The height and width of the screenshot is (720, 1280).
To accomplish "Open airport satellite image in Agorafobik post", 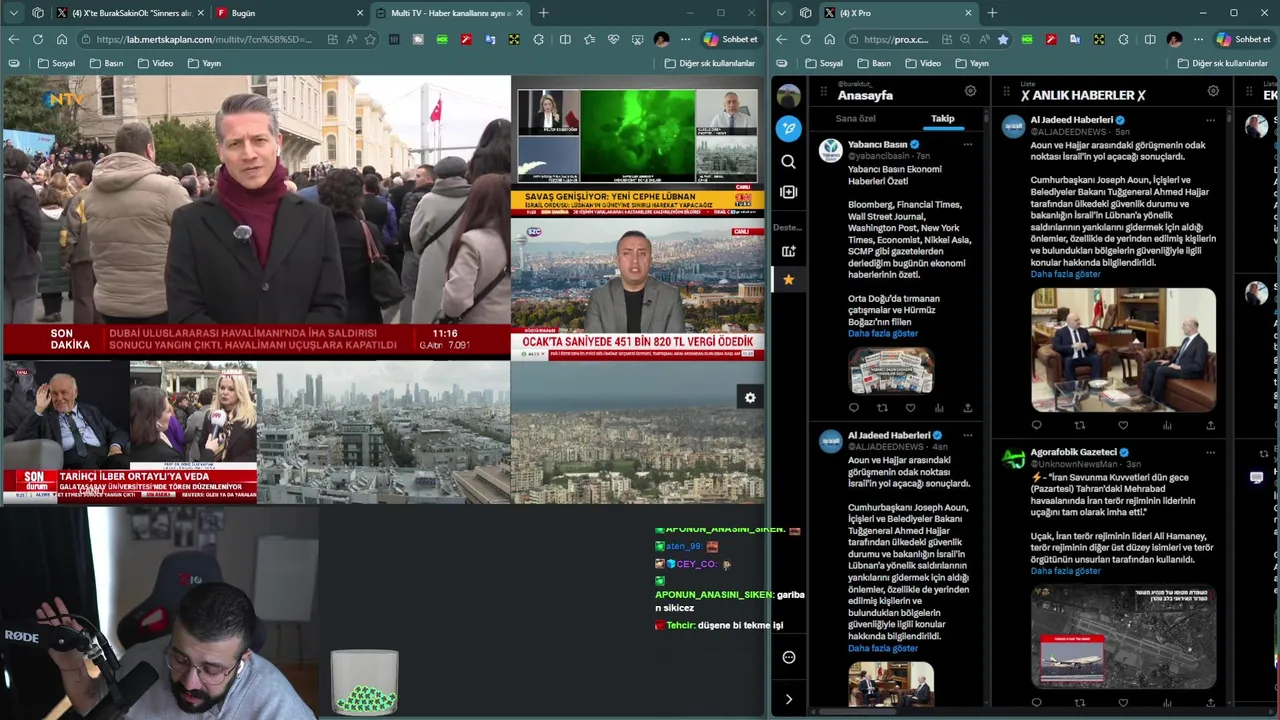I will [x=1123, y=636].
